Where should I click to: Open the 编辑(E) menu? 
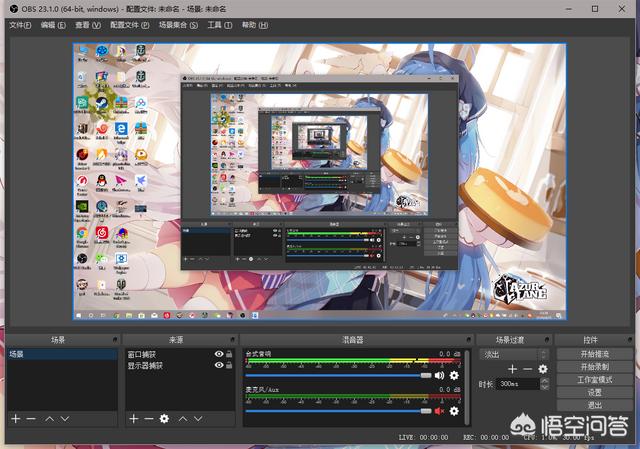[53, 25]
